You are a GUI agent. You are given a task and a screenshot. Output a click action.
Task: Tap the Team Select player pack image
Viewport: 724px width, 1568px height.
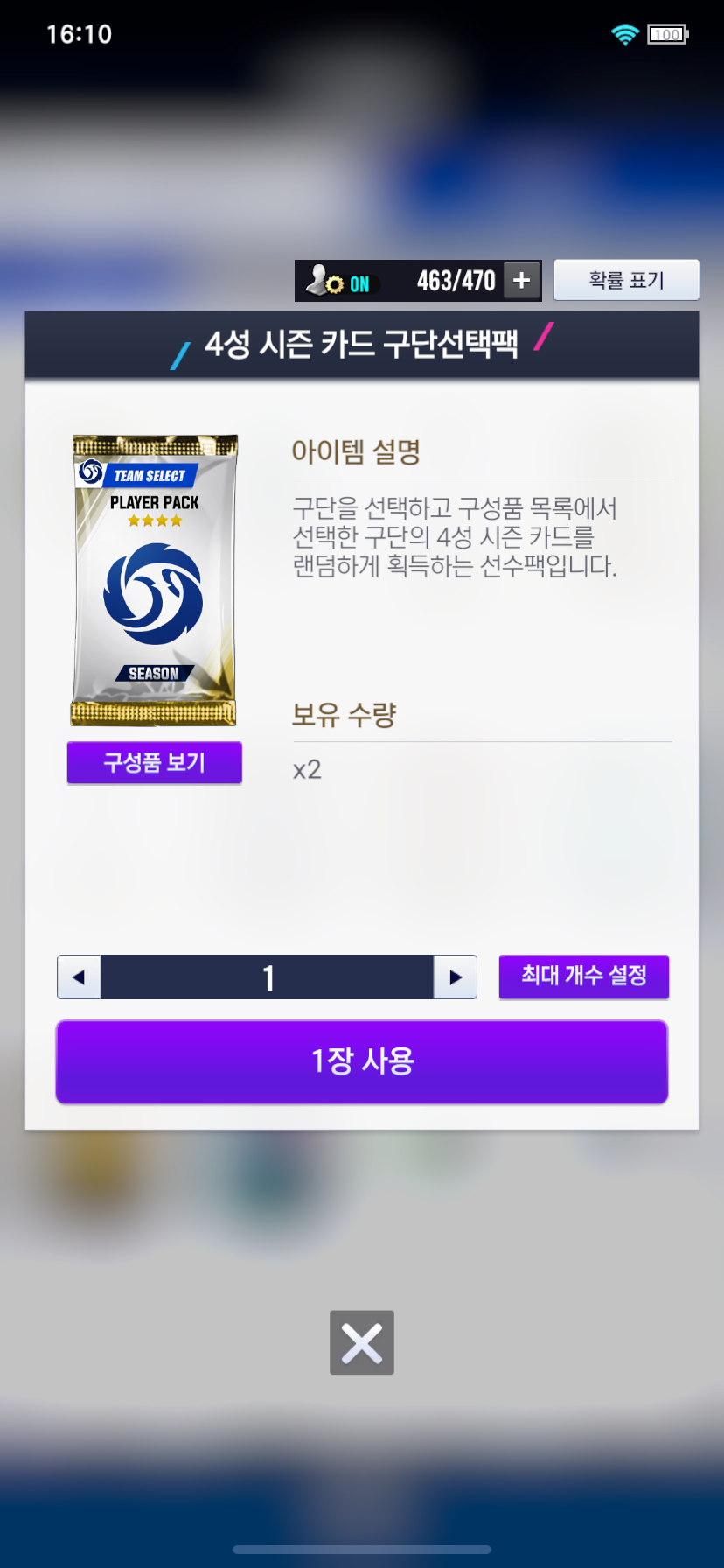[154, 580]
